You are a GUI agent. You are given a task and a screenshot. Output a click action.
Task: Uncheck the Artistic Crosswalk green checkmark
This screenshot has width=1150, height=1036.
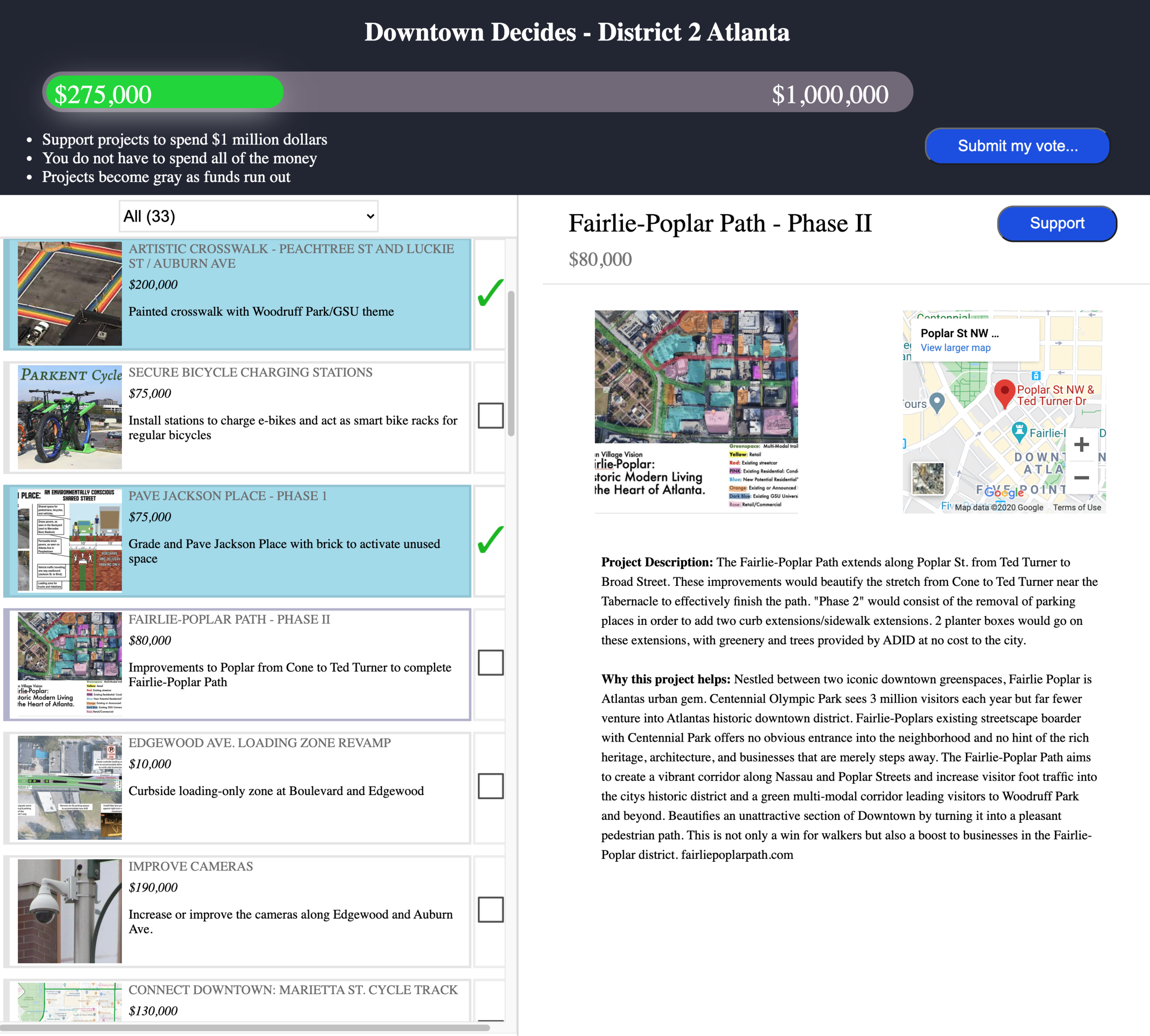[x=490, y=292]
